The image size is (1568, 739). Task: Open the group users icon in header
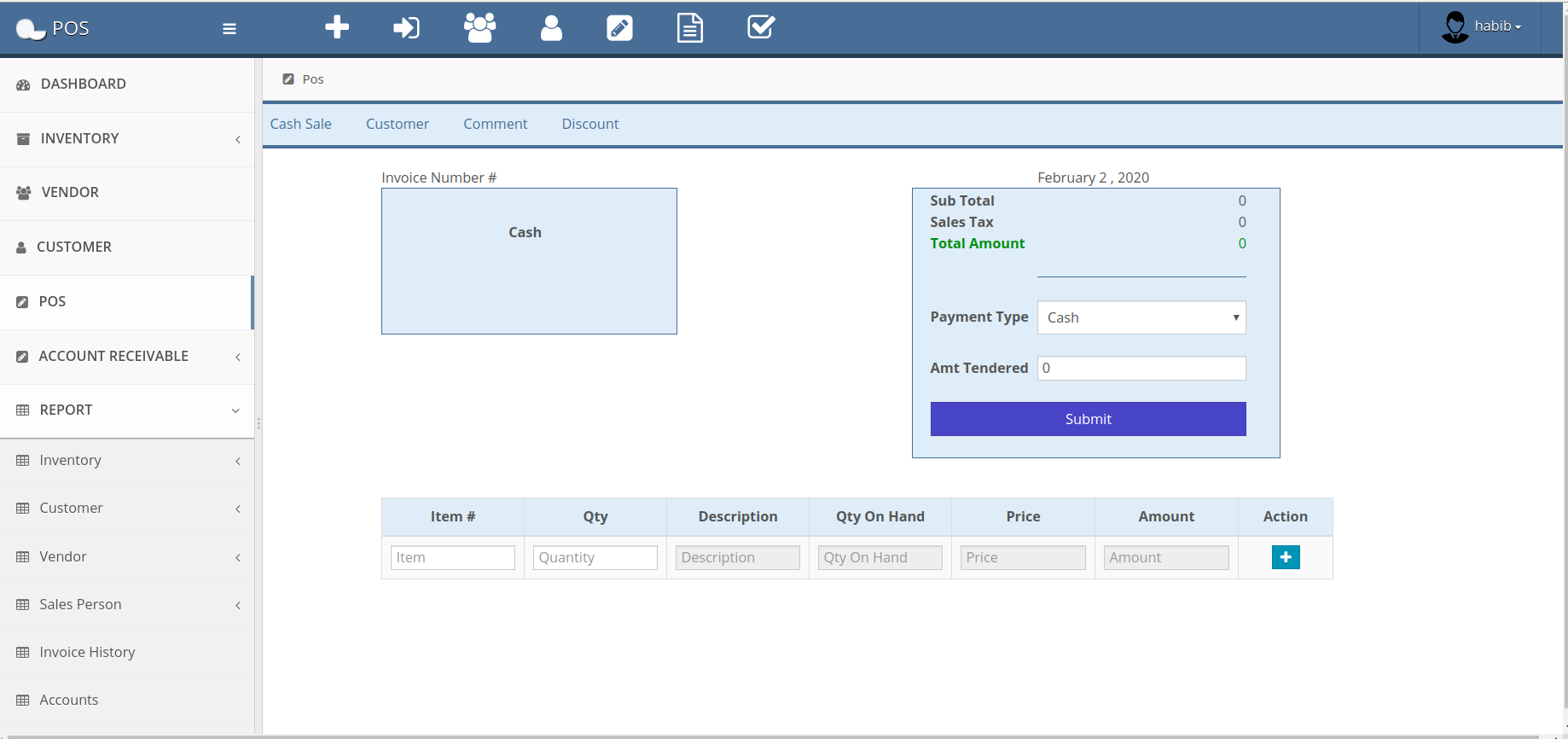479,28
